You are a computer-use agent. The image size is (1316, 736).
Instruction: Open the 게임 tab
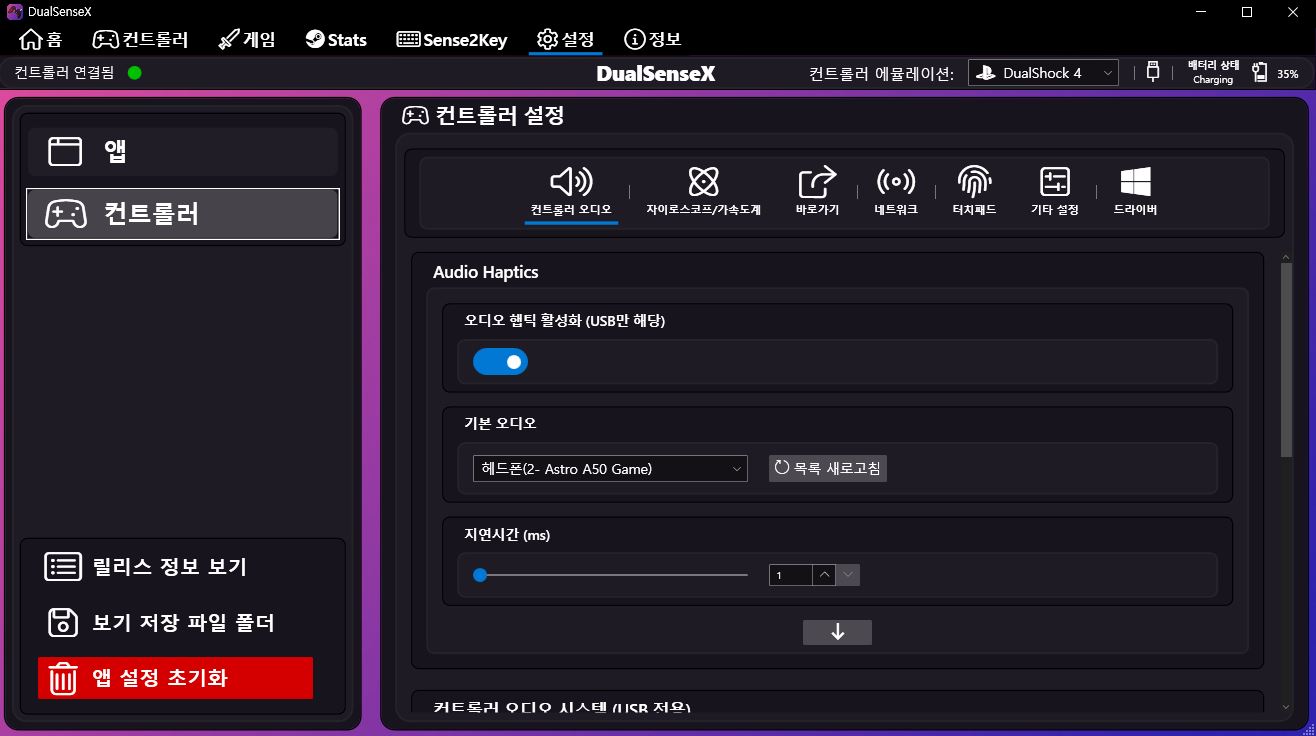click(x=246, y=40)
